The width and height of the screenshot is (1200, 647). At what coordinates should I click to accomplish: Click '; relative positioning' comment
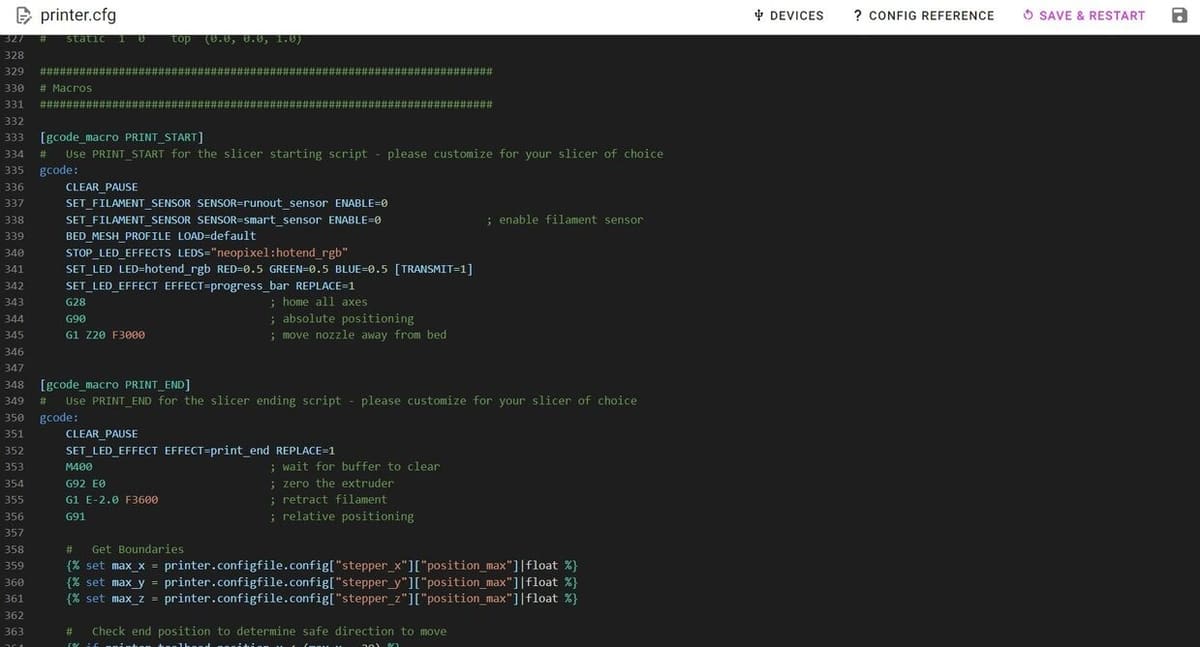(x=342, y=516)
